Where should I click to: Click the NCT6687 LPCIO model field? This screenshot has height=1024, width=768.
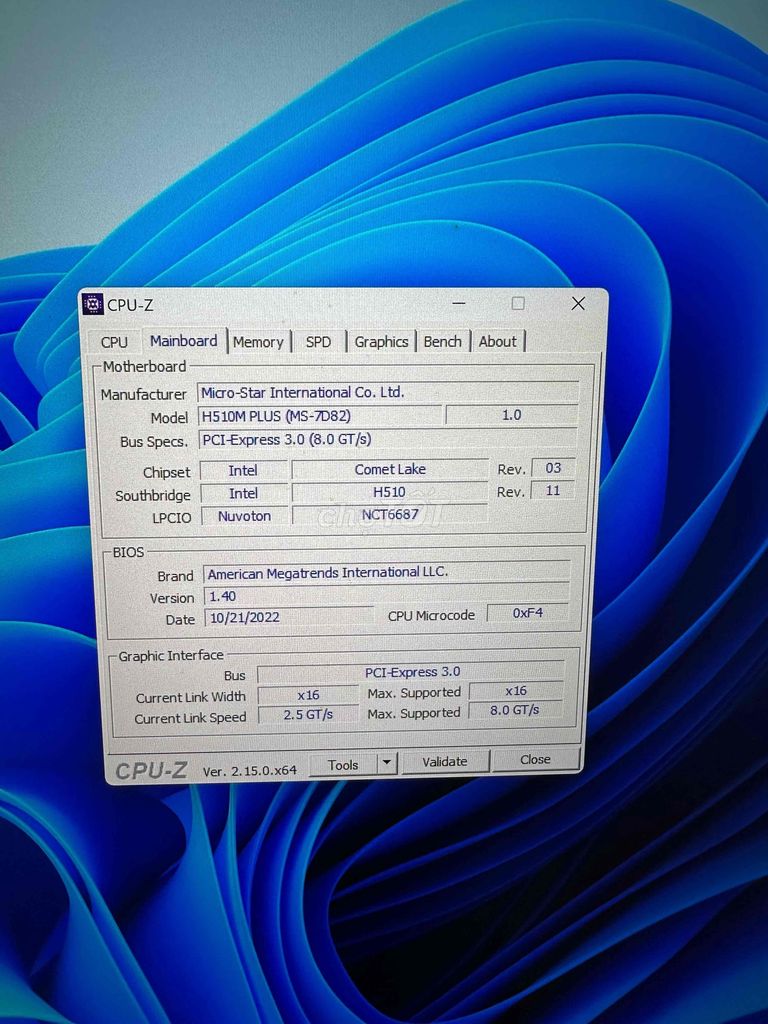pyautogui.click(x=390, y=515)
